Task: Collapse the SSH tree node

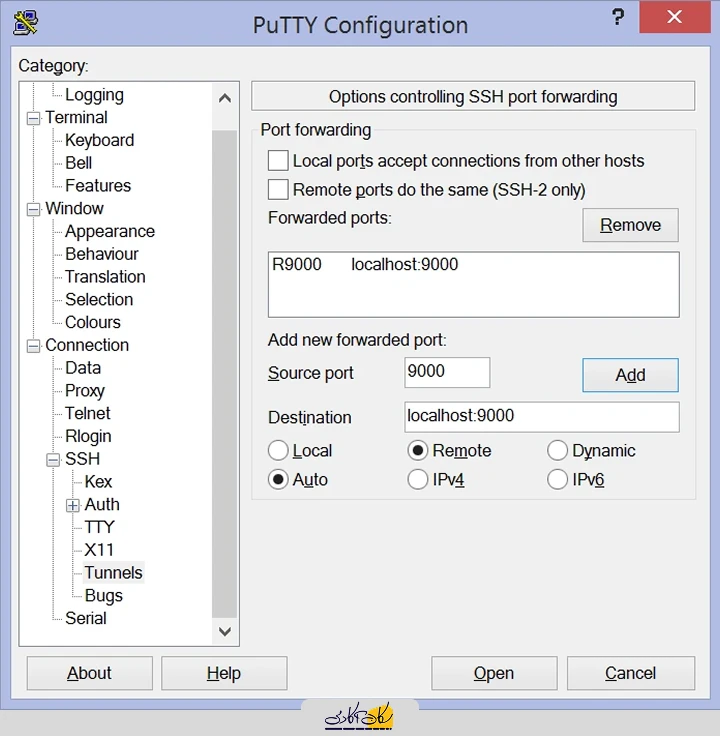Action: point(53,460)
